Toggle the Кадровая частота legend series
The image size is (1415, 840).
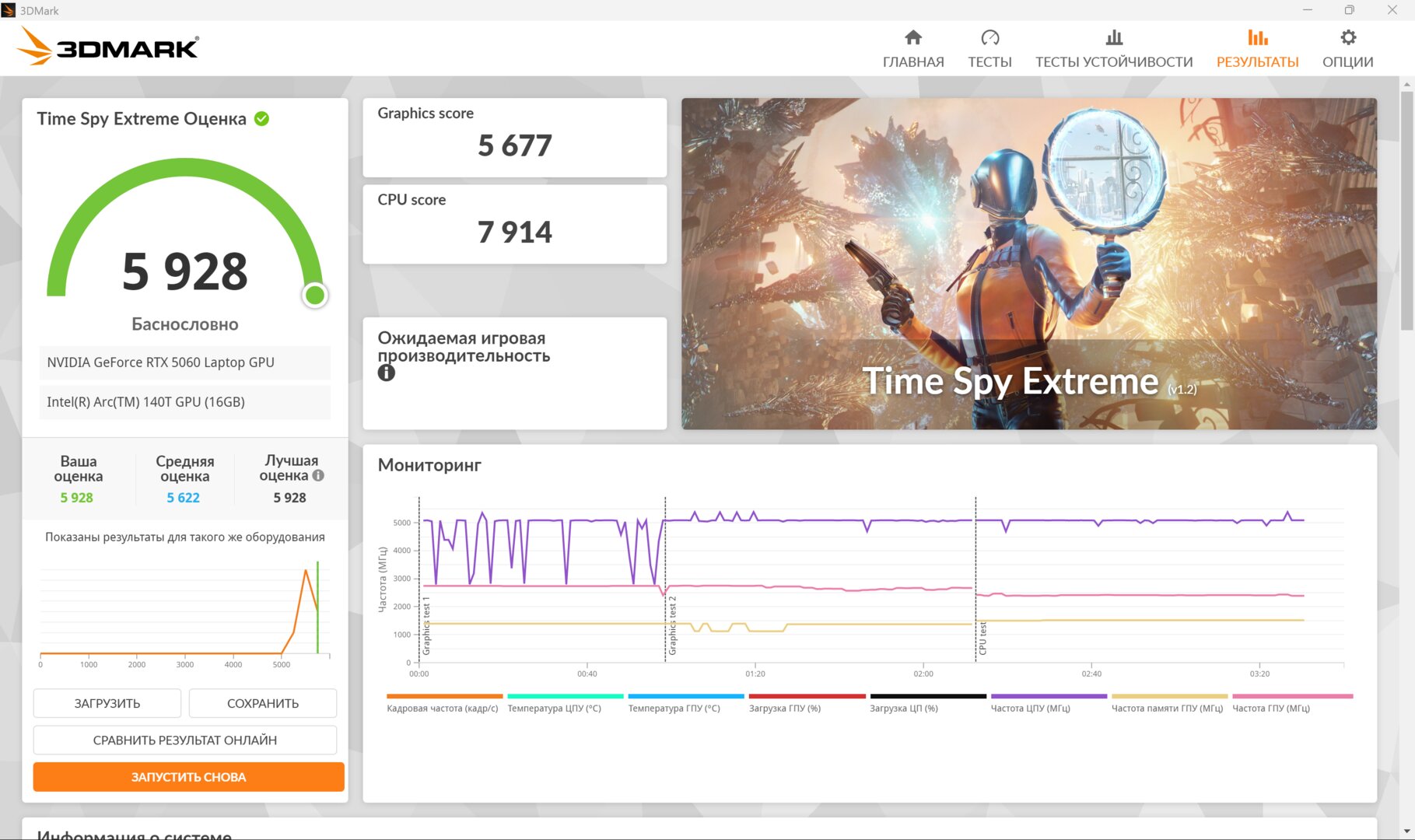pyautogui.click(x=443, y=703)
